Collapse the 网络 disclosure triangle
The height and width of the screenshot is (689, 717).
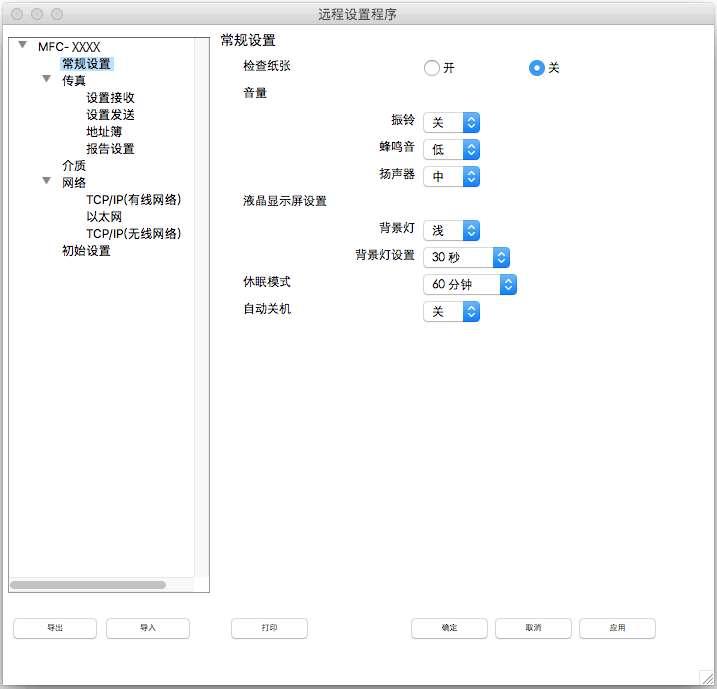(x=46, y=182)
